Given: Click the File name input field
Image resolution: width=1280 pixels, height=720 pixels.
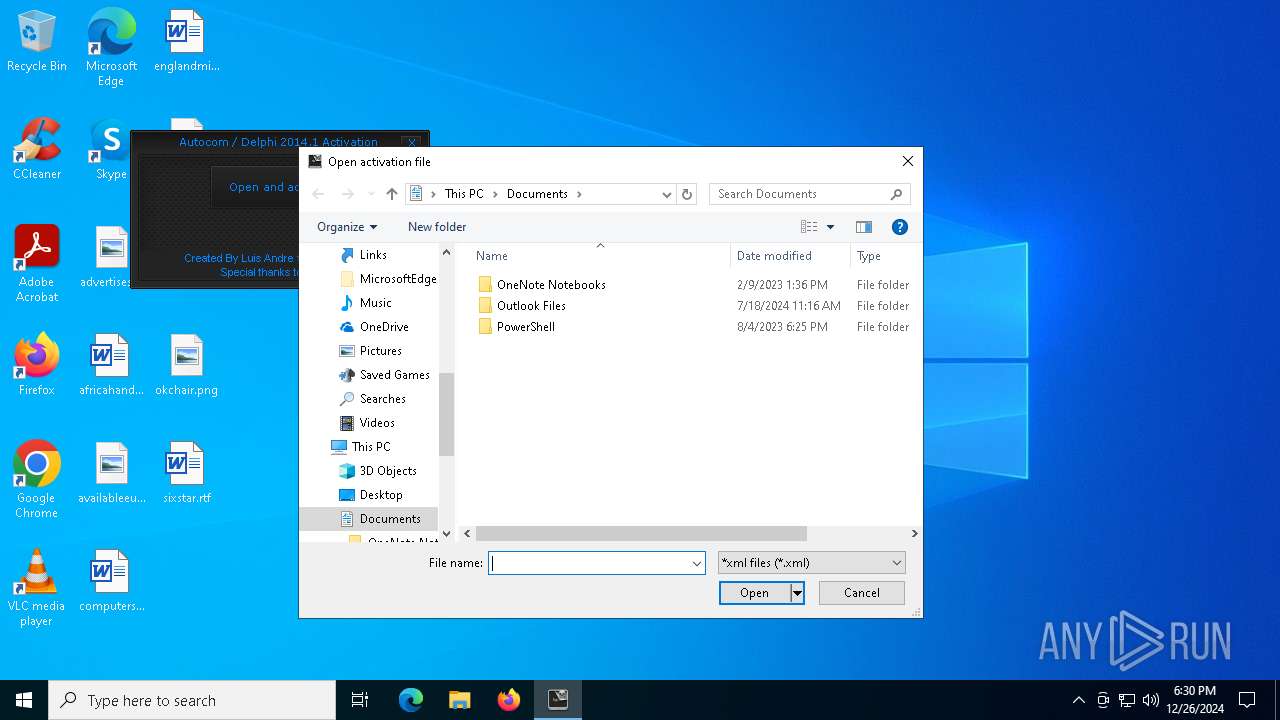Looking at the screenshot, I should click(589, 563).
